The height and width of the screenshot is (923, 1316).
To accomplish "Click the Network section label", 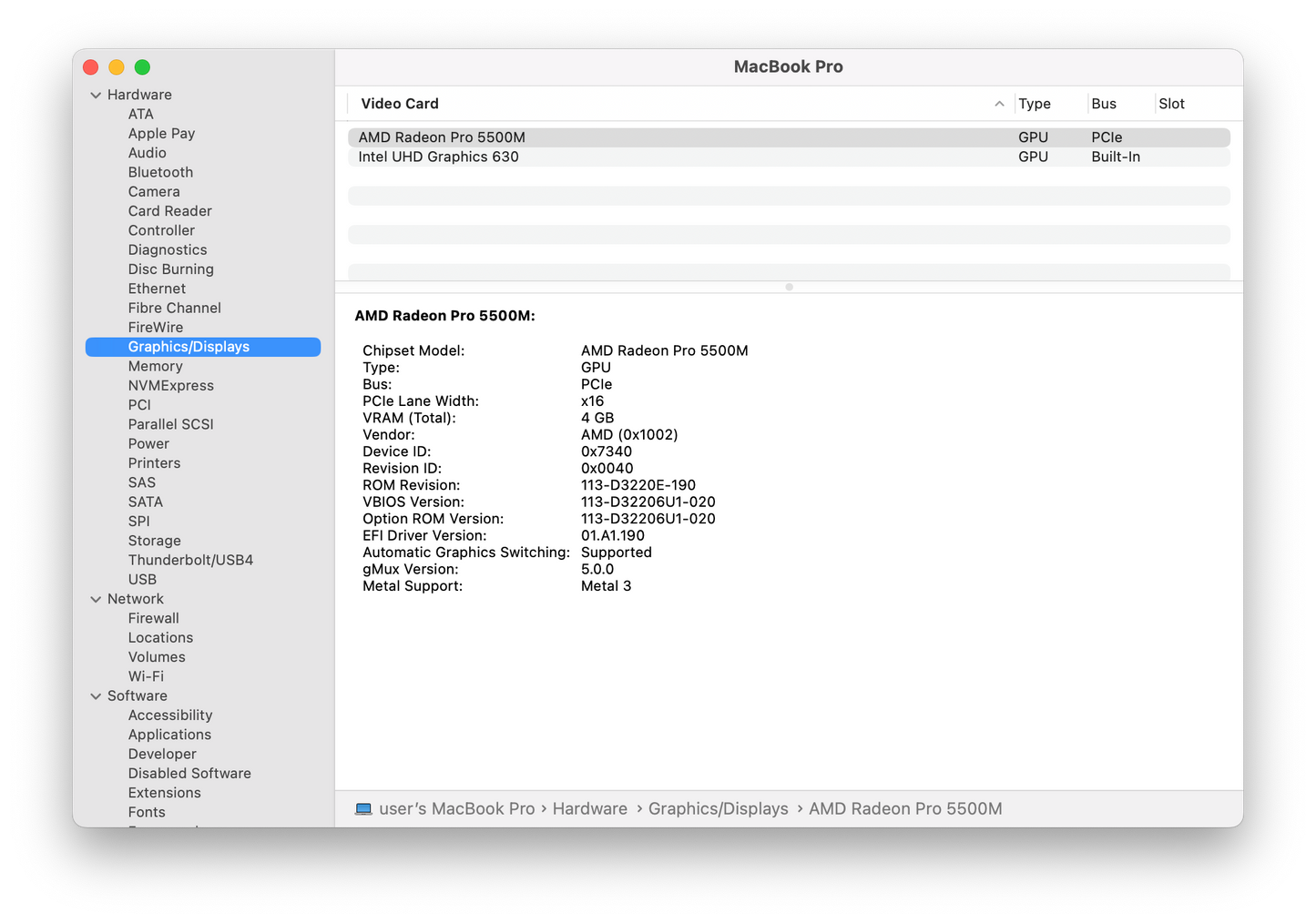I will (x=136, y=599).
